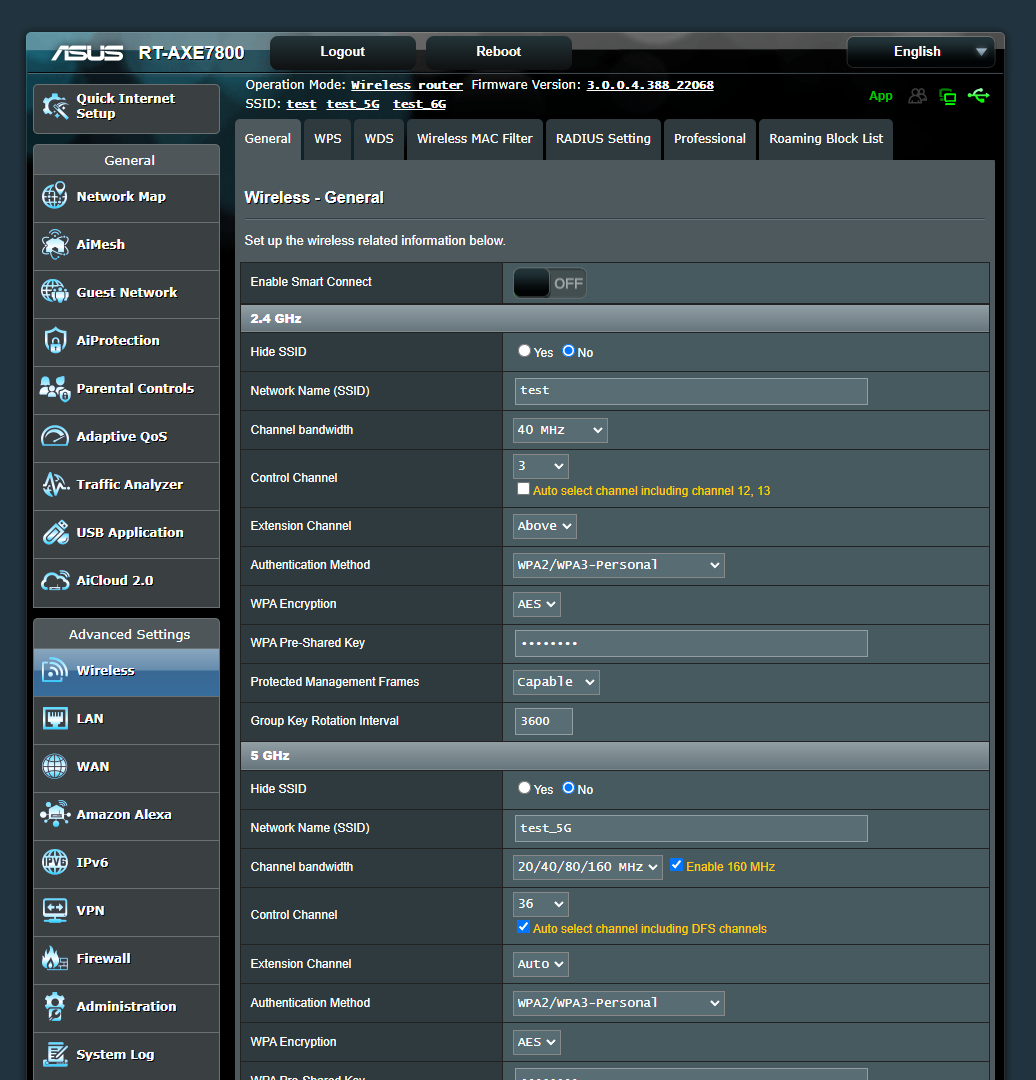
Task: Select No for 2.4 GHz Hide SSID
Action: (568, 351)
